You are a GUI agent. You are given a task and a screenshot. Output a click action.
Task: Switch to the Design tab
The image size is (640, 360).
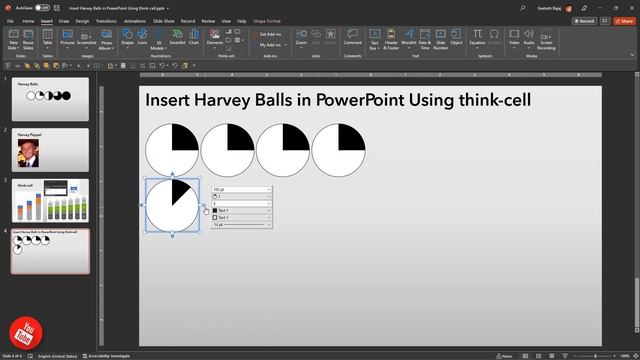click(x=82, y=21)
